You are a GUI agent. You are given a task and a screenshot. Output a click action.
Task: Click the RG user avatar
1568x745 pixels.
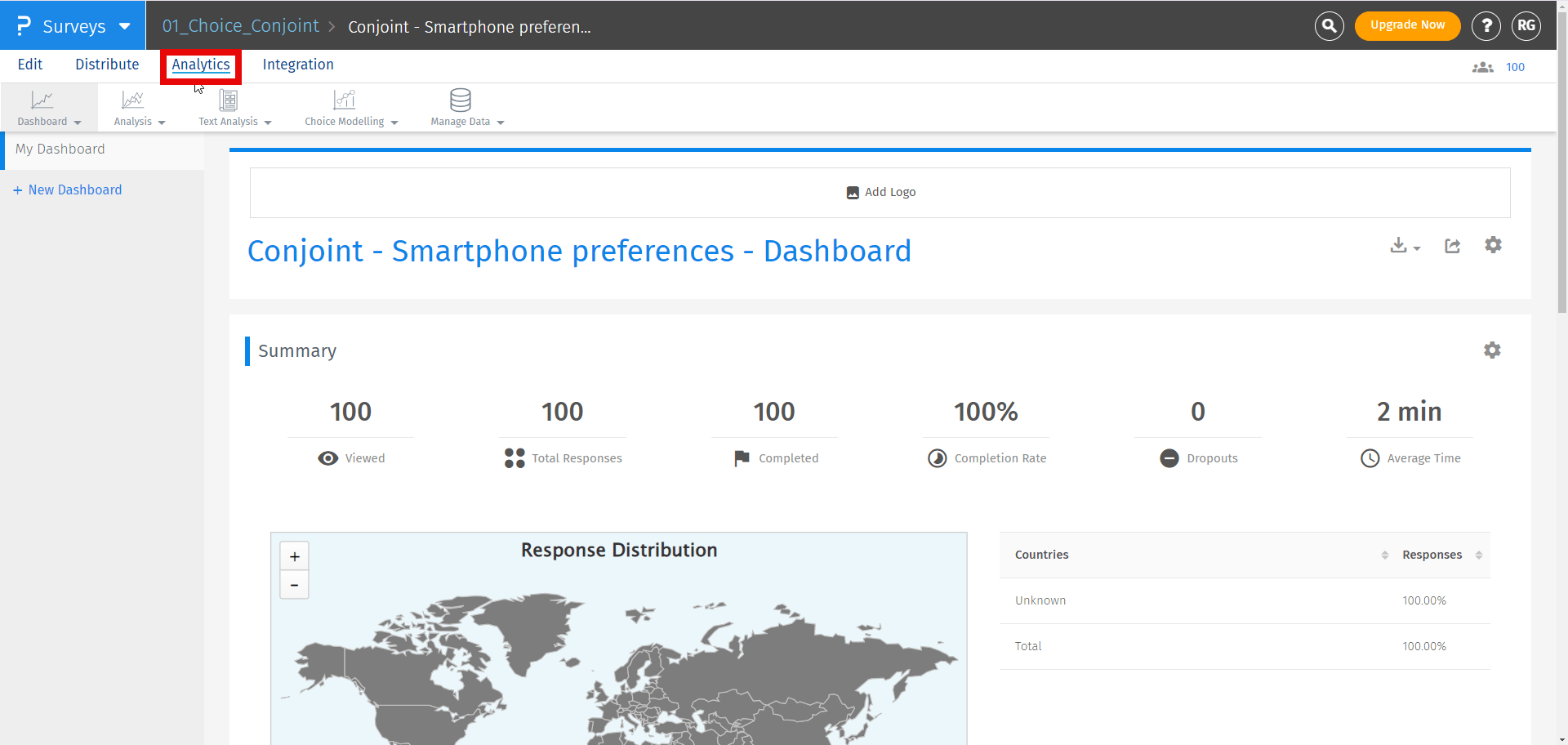coord(1526,26)
